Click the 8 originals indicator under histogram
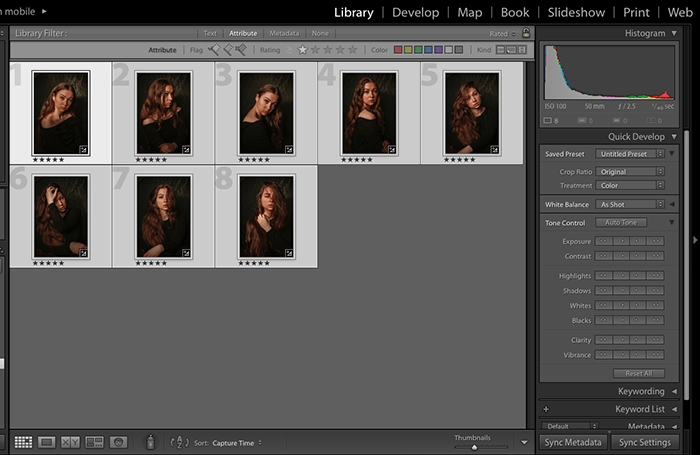The height and width of the screenshot is (455, 700). pyautogui.click(x=550, y=121)
